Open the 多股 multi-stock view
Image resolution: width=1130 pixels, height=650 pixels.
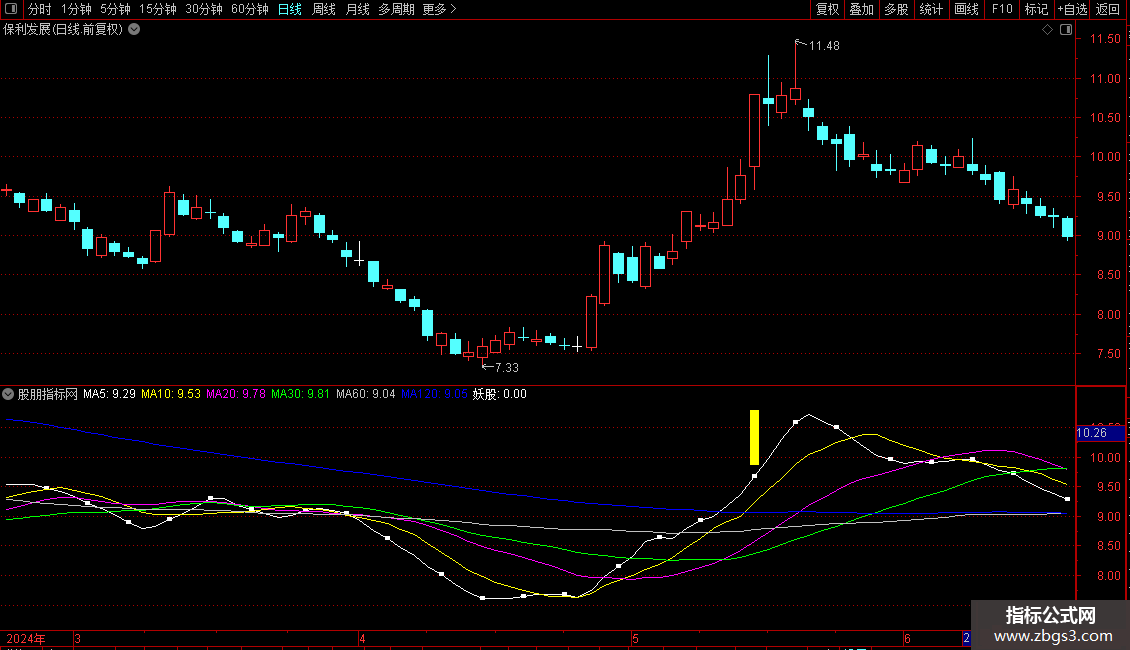coord(896,9)
